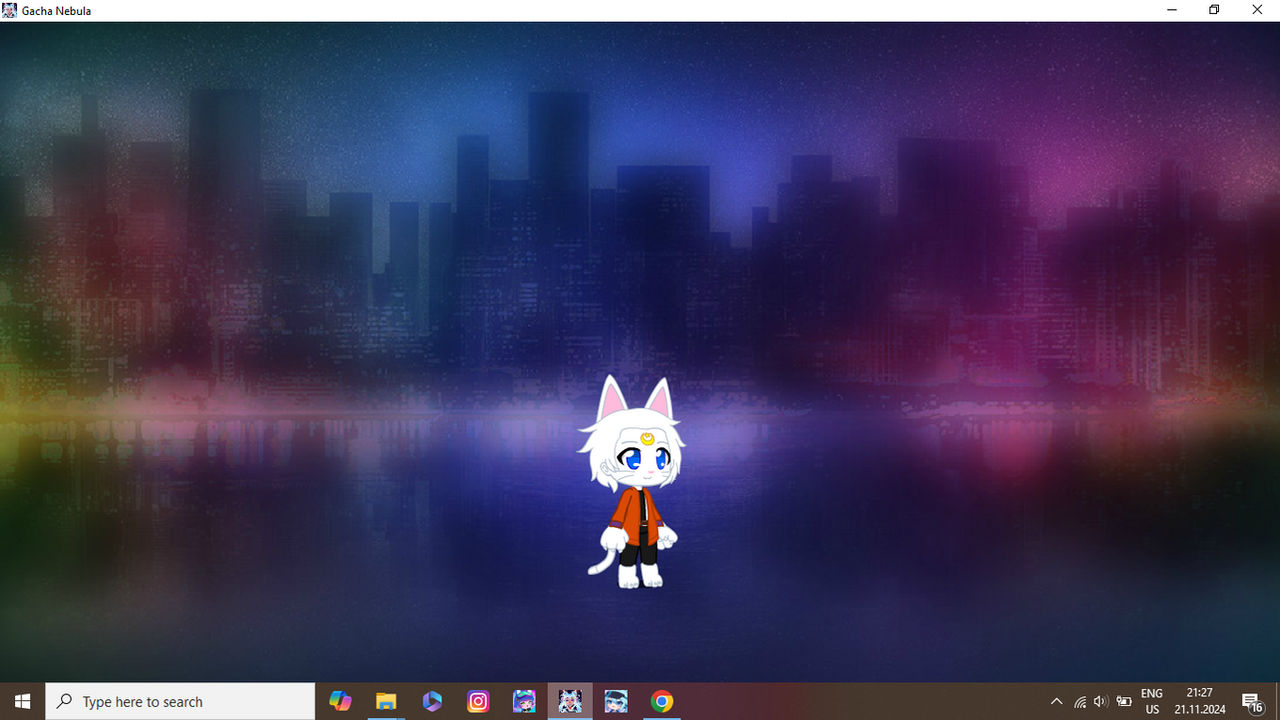Select the active Gacha Nebula taskbar icon

click(x=570, y=701)
